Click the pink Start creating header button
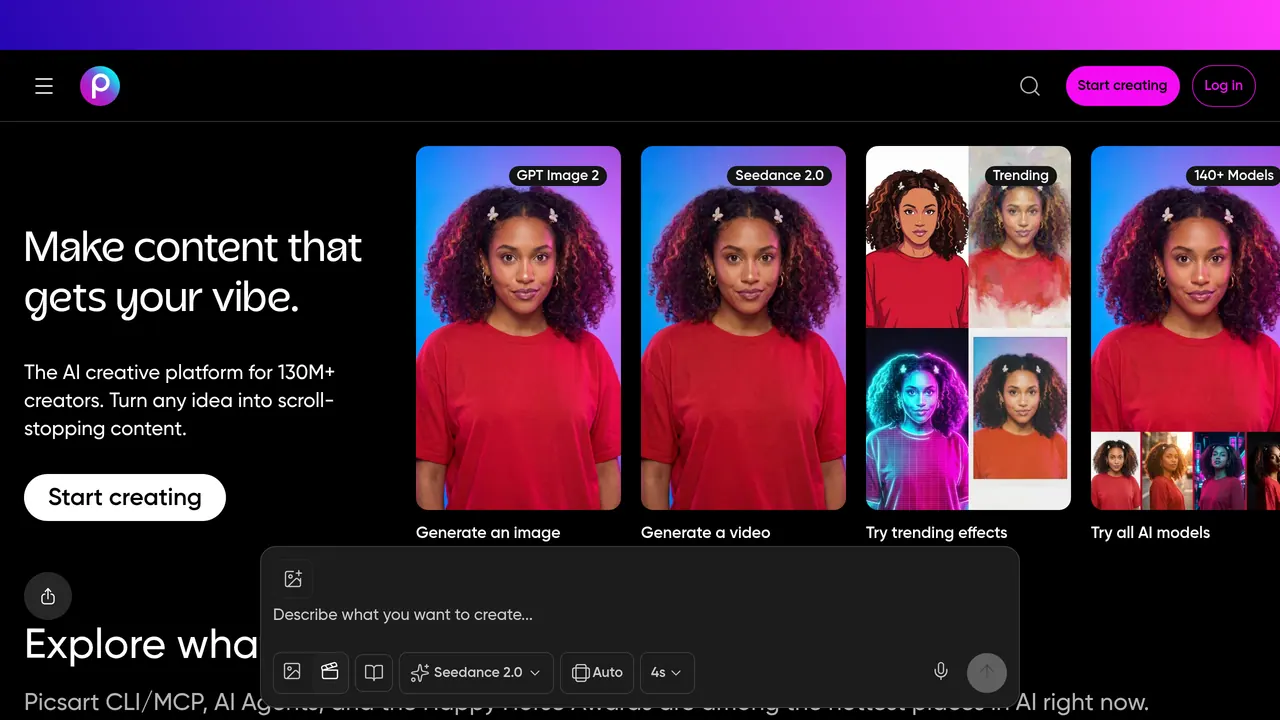This screenshot has width=1280, height=720. pyautogui.click(x=1122, y=86)
